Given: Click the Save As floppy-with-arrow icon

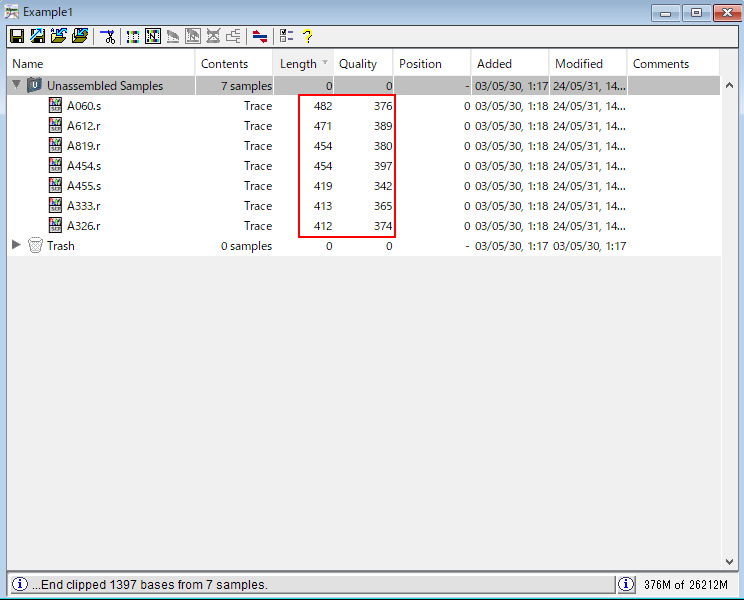Looking at the screenshot, I should click(37, 37).
